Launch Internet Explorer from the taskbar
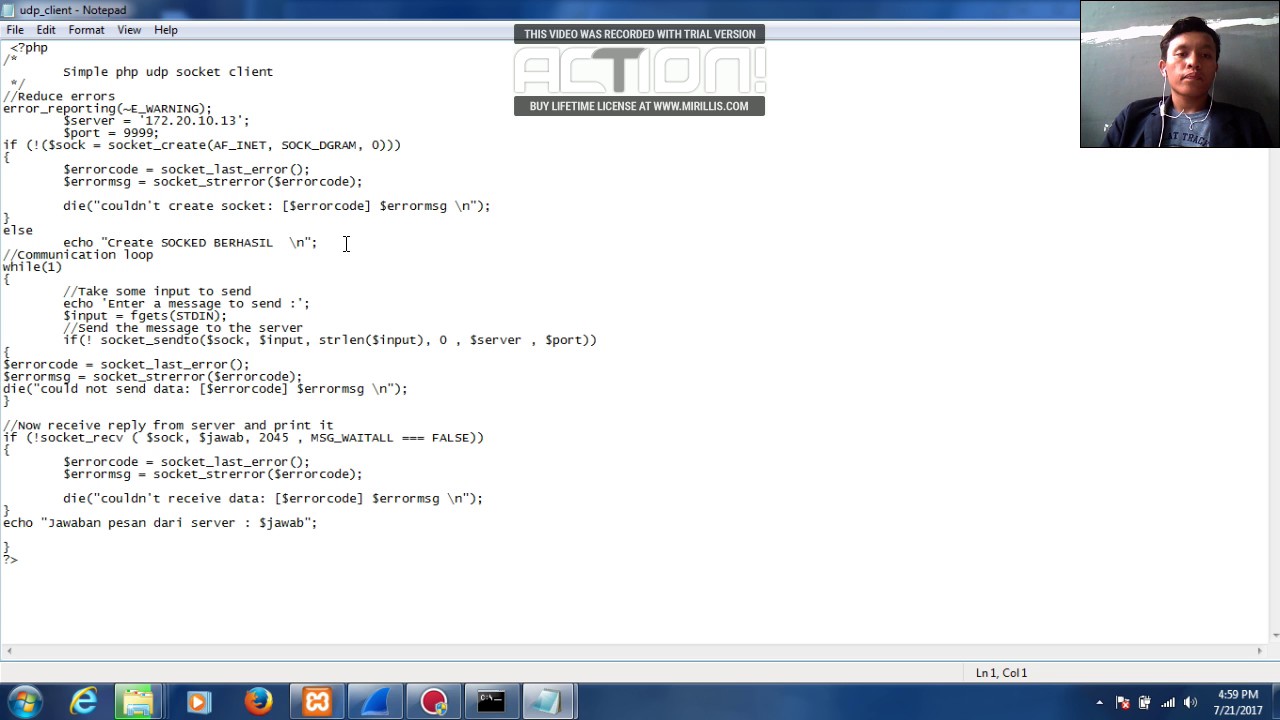The height and width of the screenshot is (720, 1280). coord(84,702)
